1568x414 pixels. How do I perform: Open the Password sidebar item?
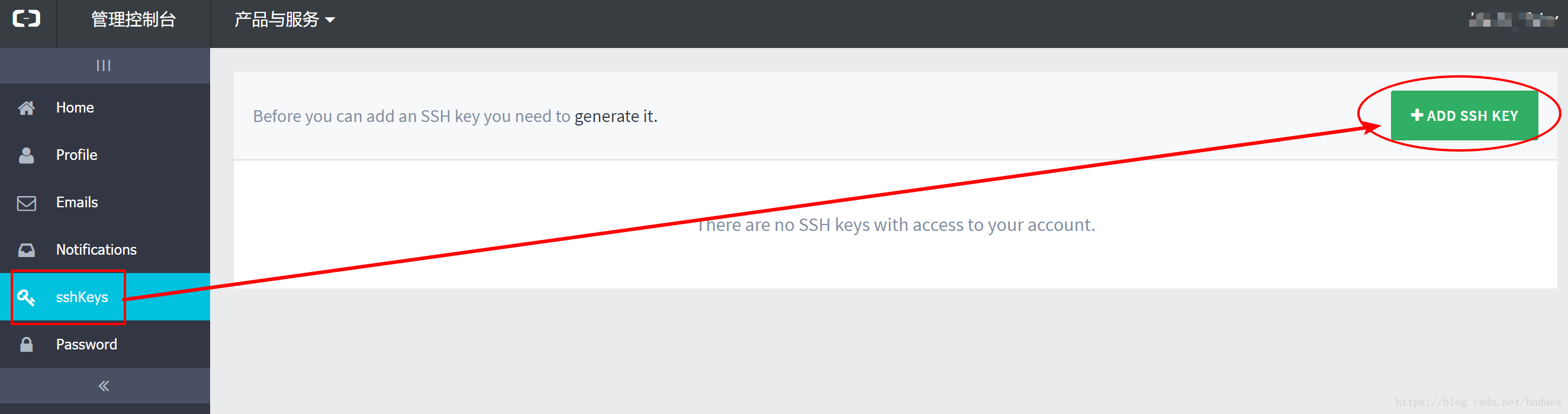(x=86, y=345)
